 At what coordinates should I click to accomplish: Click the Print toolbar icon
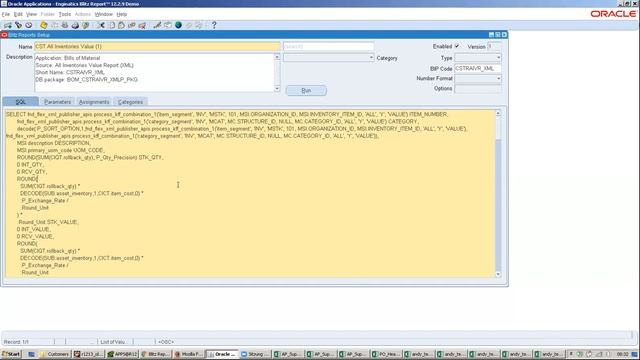click(75, 25)
